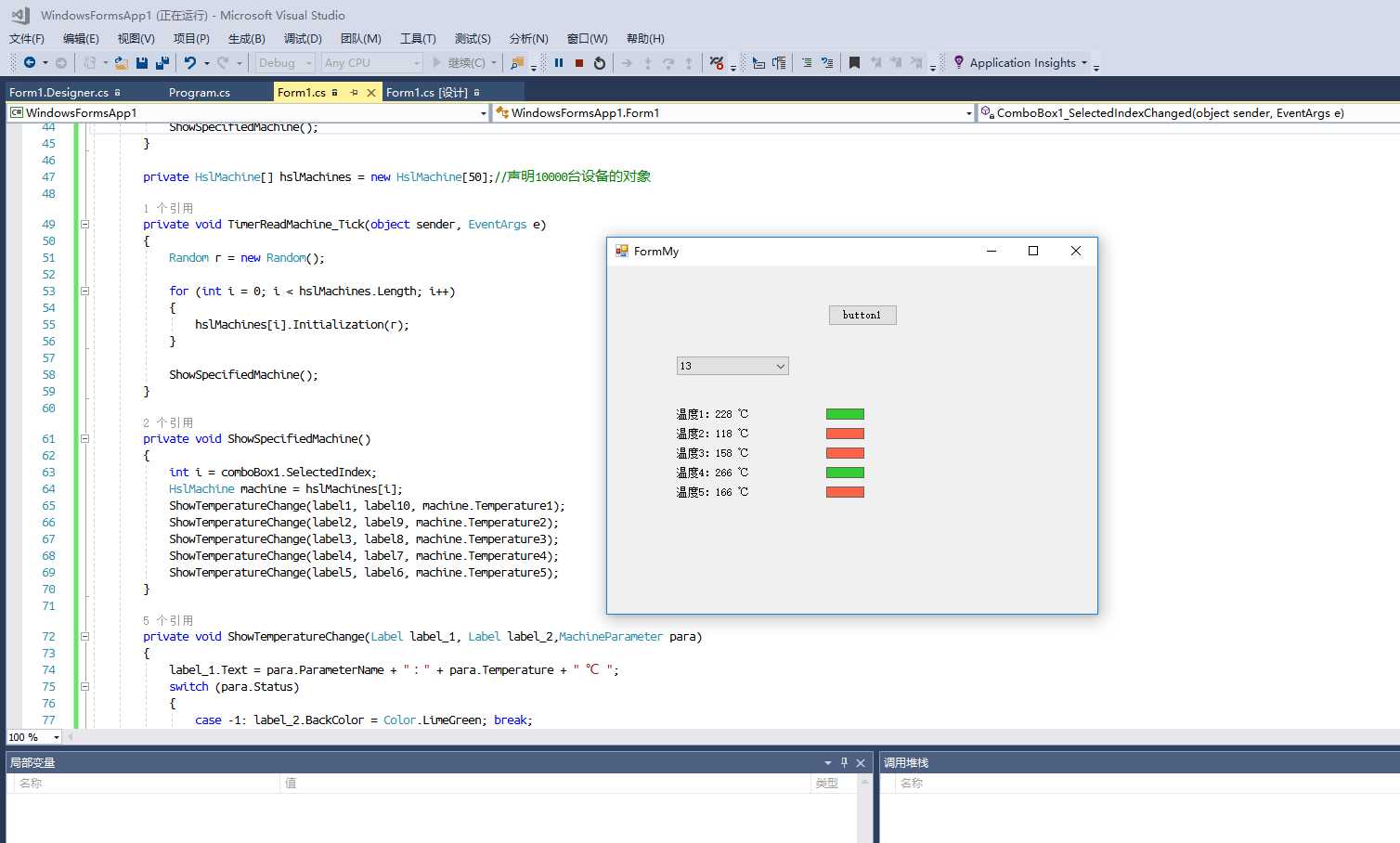Viewport: 1400px width, 843px height.
Task: Uncomment the selected lines
Action: pyautogui.click(x=827, y=63)
